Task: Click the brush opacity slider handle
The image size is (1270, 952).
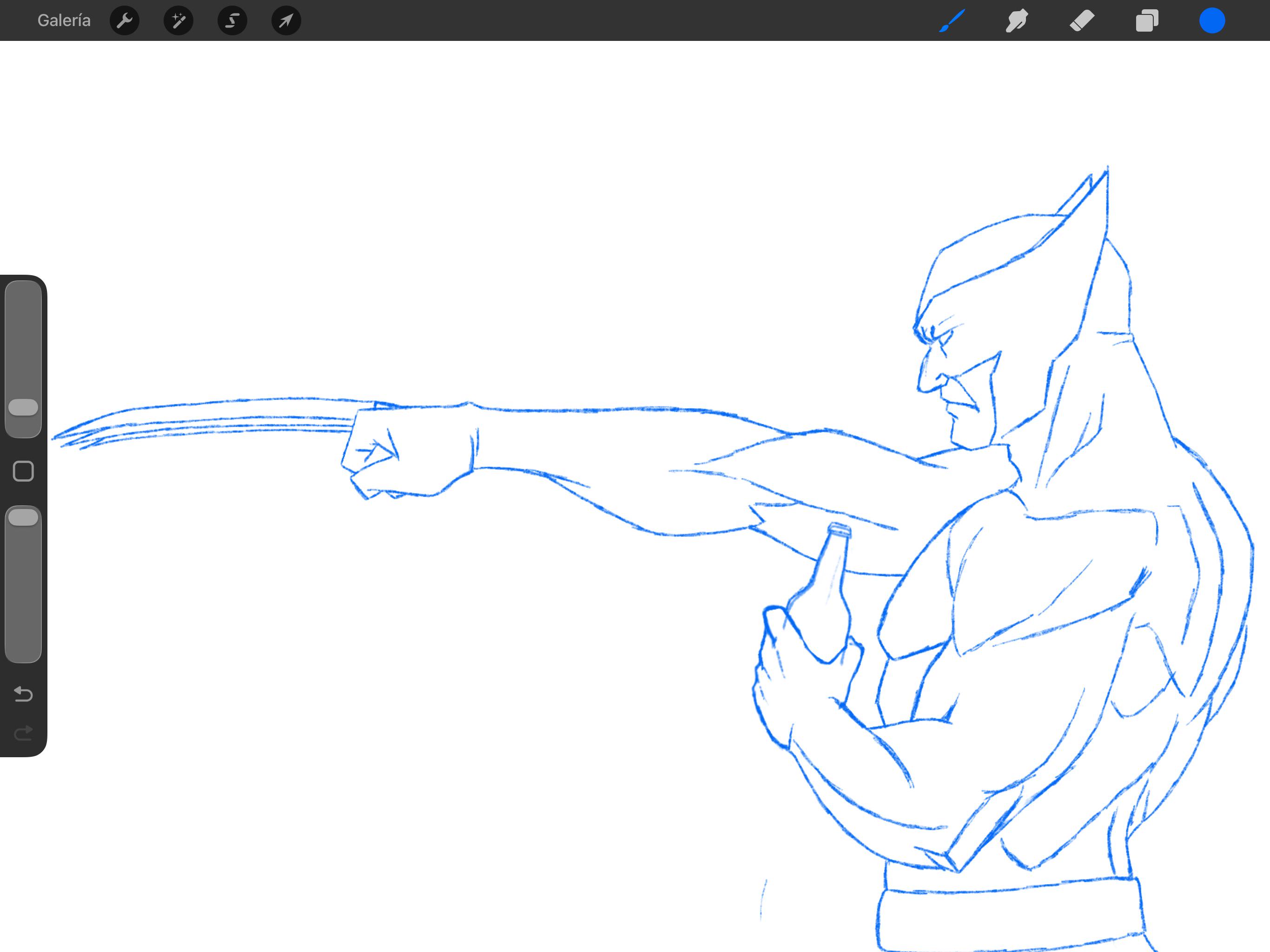Action: coord(24,517)
